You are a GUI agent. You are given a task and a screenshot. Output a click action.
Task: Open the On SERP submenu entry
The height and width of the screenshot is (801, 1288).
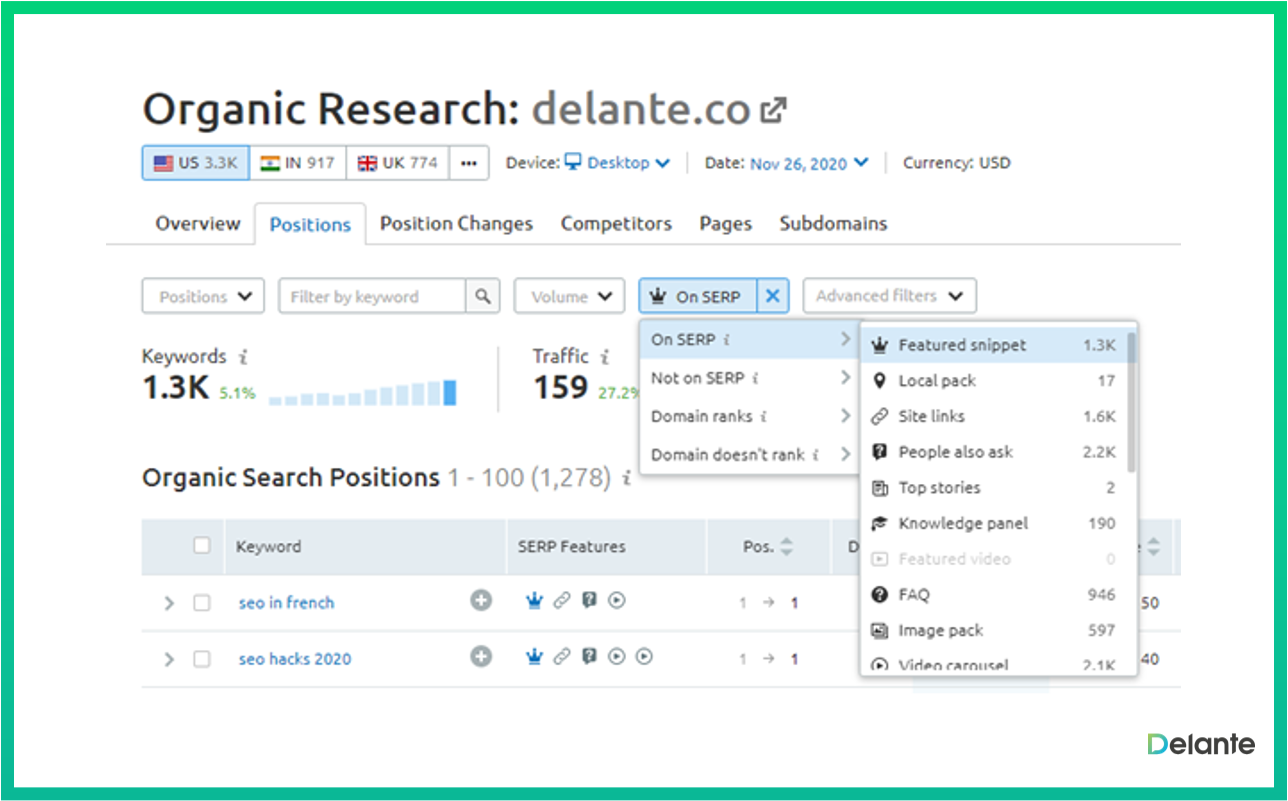point(749,340)
